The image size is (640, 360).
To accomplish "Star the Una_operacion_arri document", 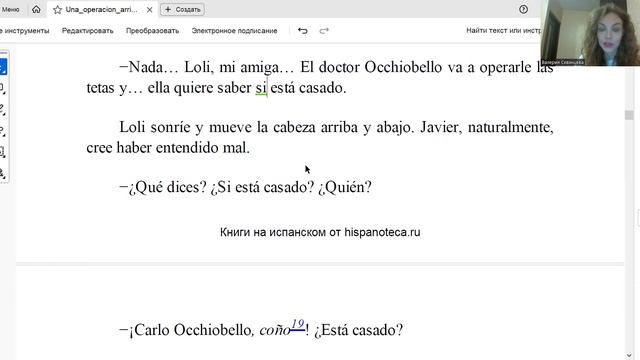I will [58, 9].
